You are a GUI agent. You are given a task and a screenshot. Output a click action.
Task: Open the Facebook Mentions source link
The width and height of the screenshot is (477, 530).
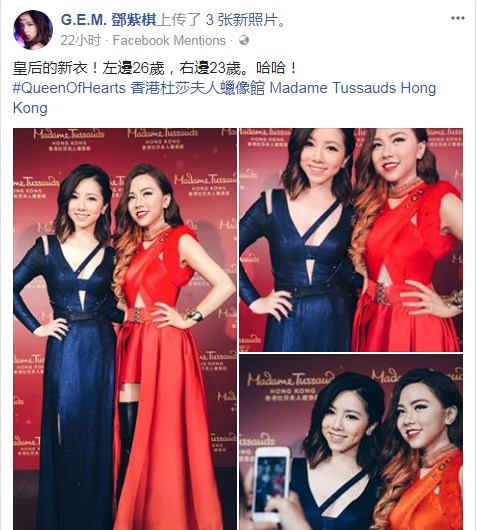coord(169,41)
